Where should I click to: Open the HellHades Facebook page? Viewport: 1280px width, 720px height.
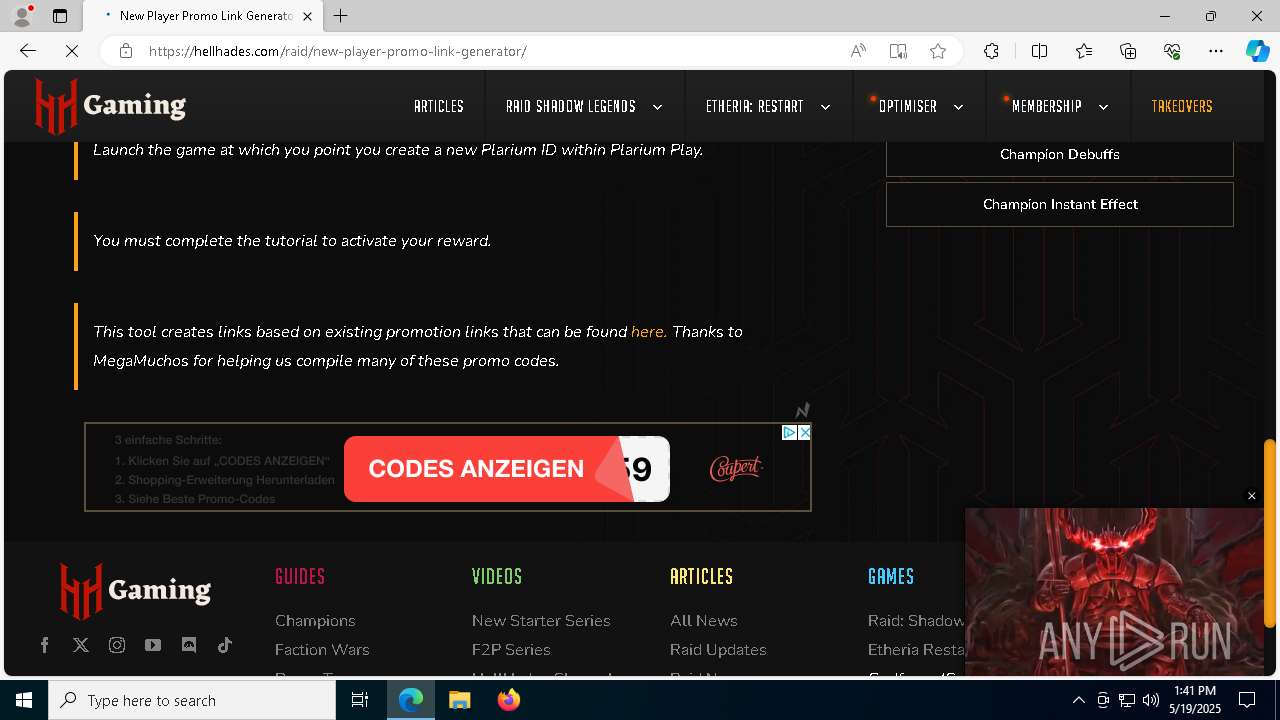[x=44, y=645]
